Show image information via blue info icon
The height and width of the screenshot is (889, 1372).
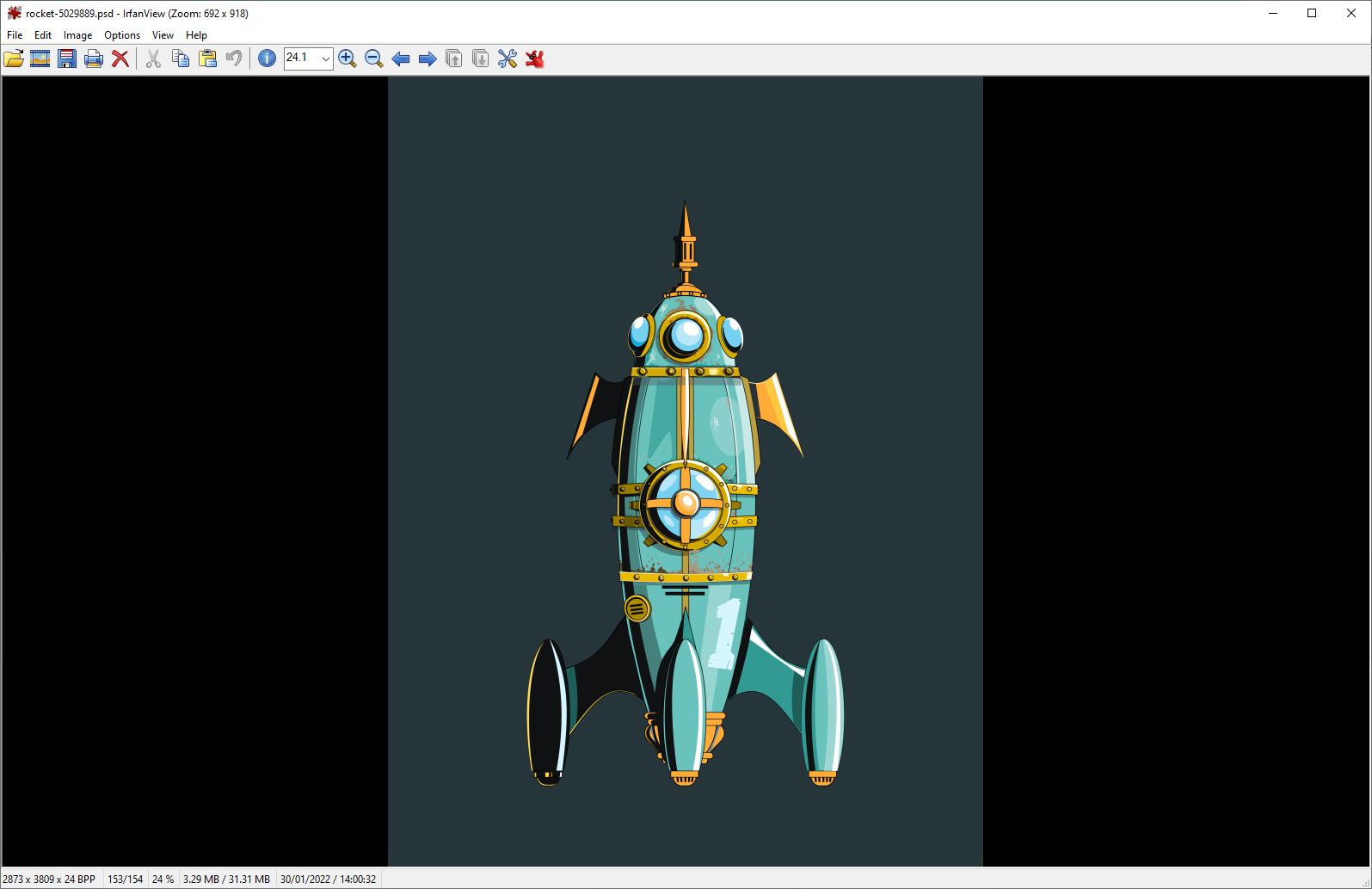(x=268, y=59)
